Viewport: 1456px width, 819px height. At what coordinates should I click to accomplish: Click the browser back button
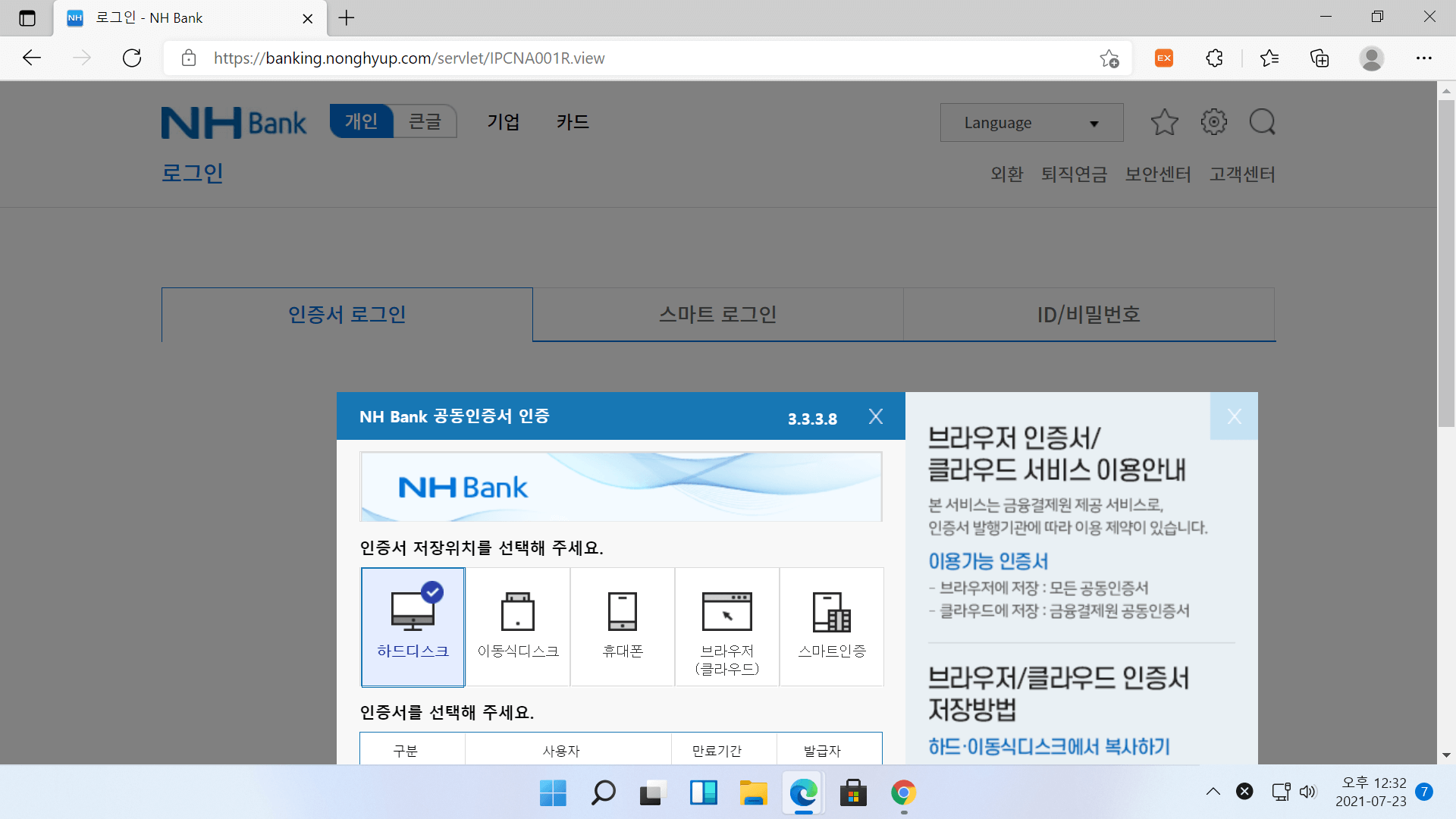pos(32,58)
